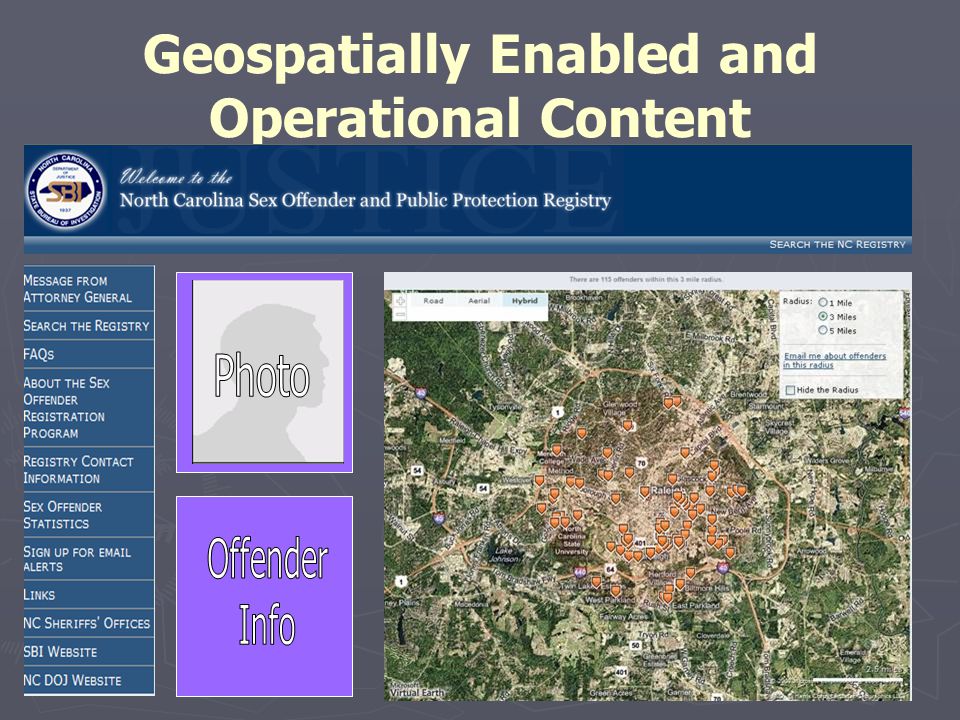960x720 pixels.
Task: Click the SBI seal logo in header
Action: [x=65, y=192]
